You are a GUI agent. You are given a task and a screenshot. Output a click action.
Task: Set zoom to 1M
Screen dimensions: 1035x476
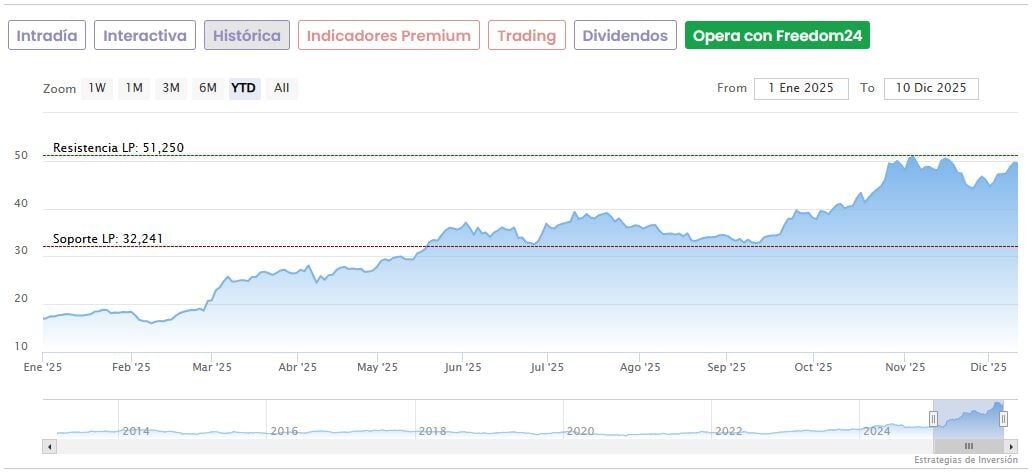tap(134, 88)
